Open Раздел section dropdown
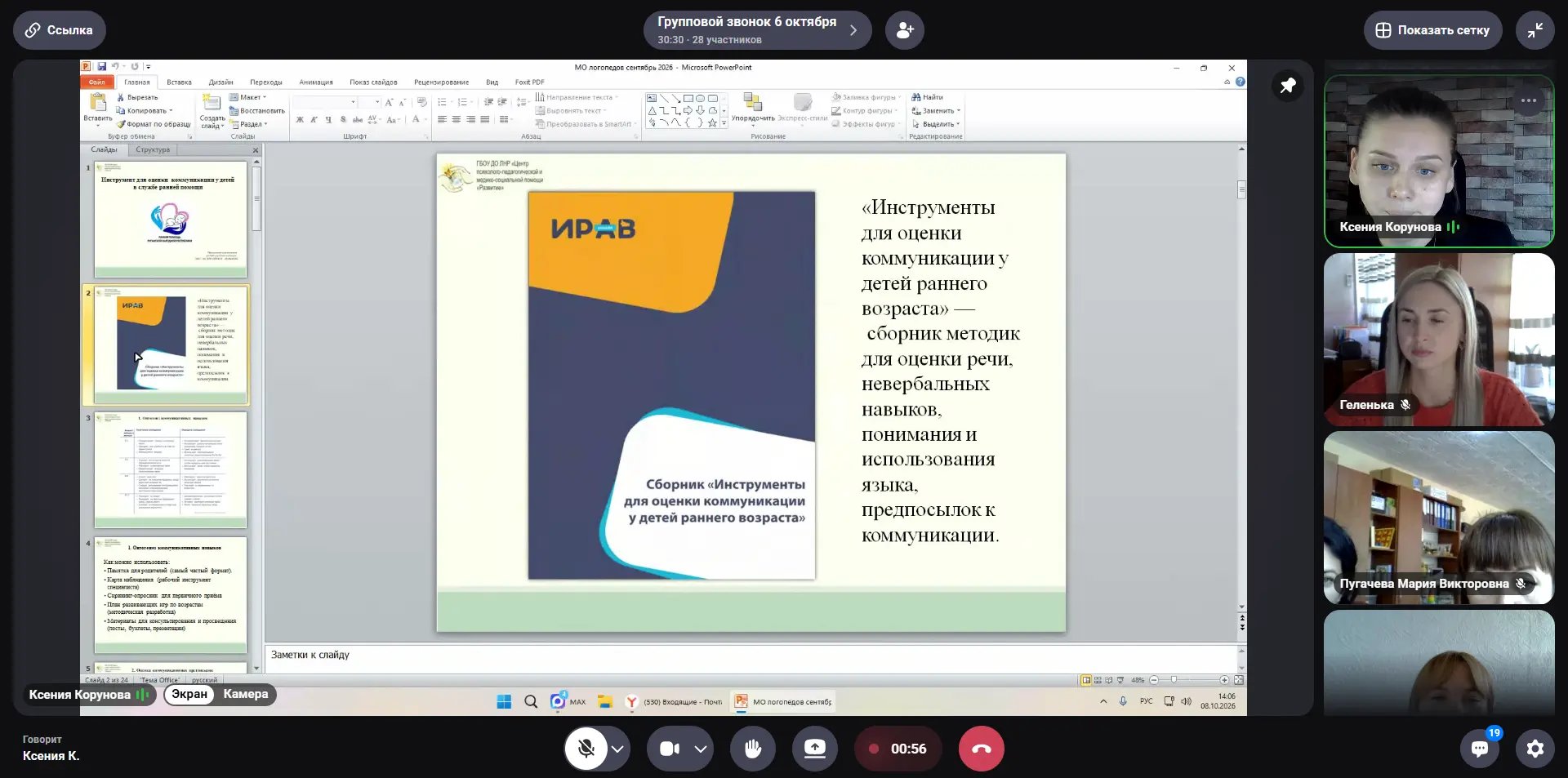This screenshot has width=1568, height=778. coord(248,124)
